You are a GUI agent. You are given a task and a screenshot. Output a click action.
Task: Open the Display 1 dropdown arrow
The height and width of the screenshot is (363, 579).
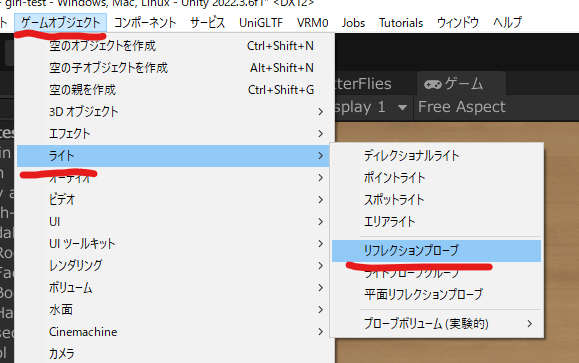tap(402, 107)
